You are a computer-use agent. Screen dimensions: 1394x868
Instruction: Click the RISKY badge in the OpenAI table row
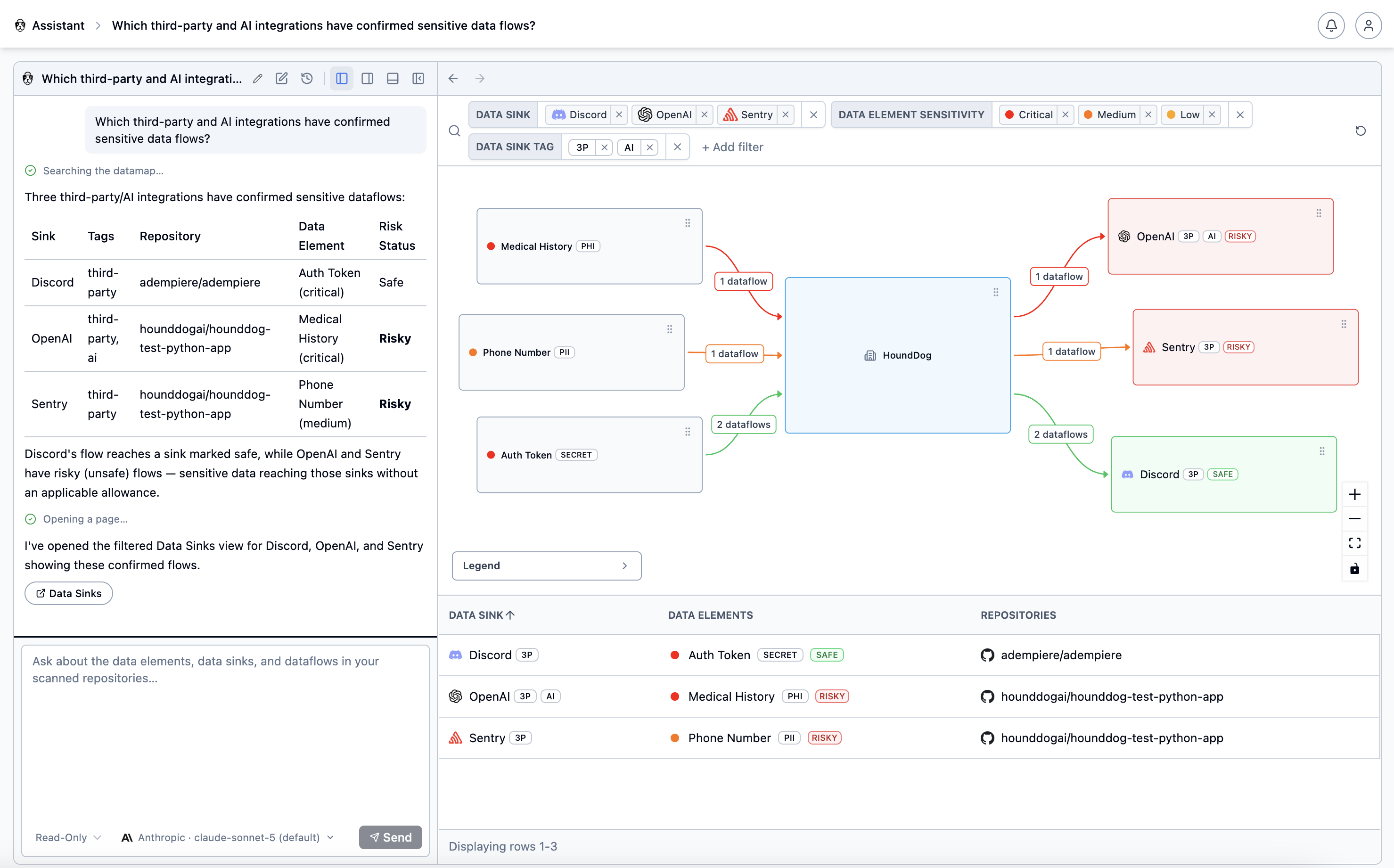(831, 696)
